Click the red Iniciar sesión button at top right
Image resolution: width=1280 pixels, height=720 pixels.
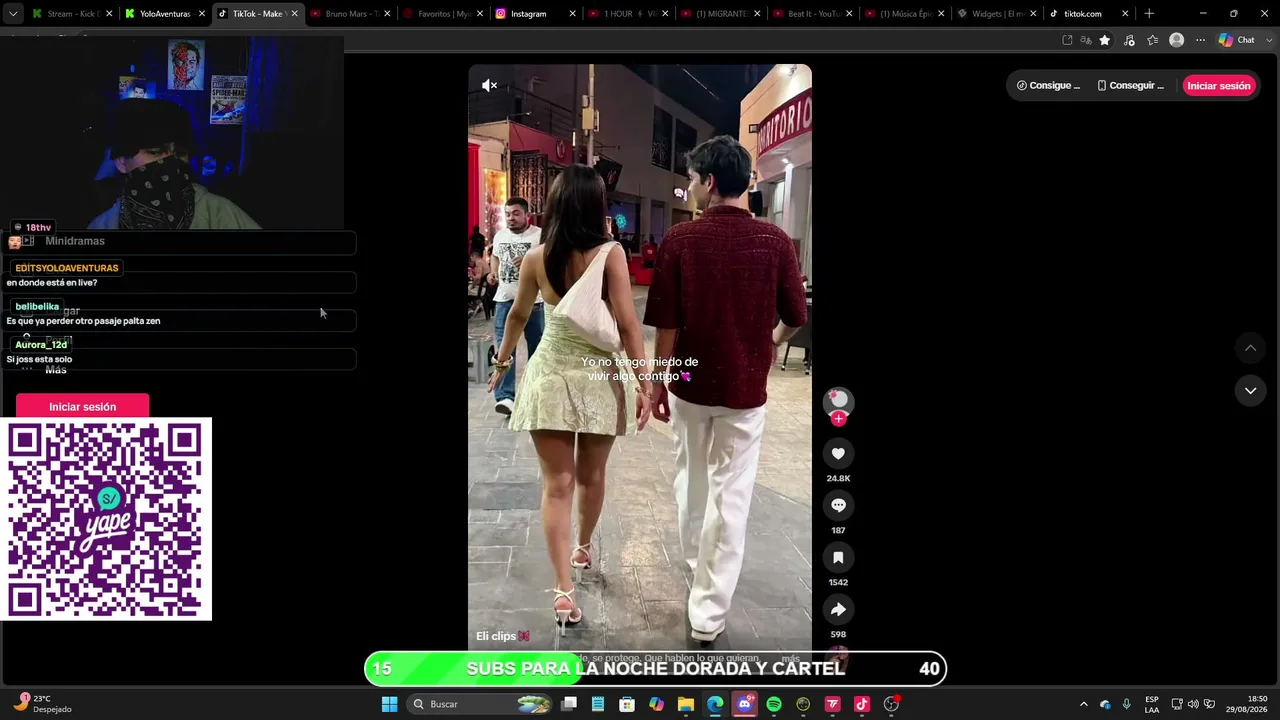click(1219, 86)
